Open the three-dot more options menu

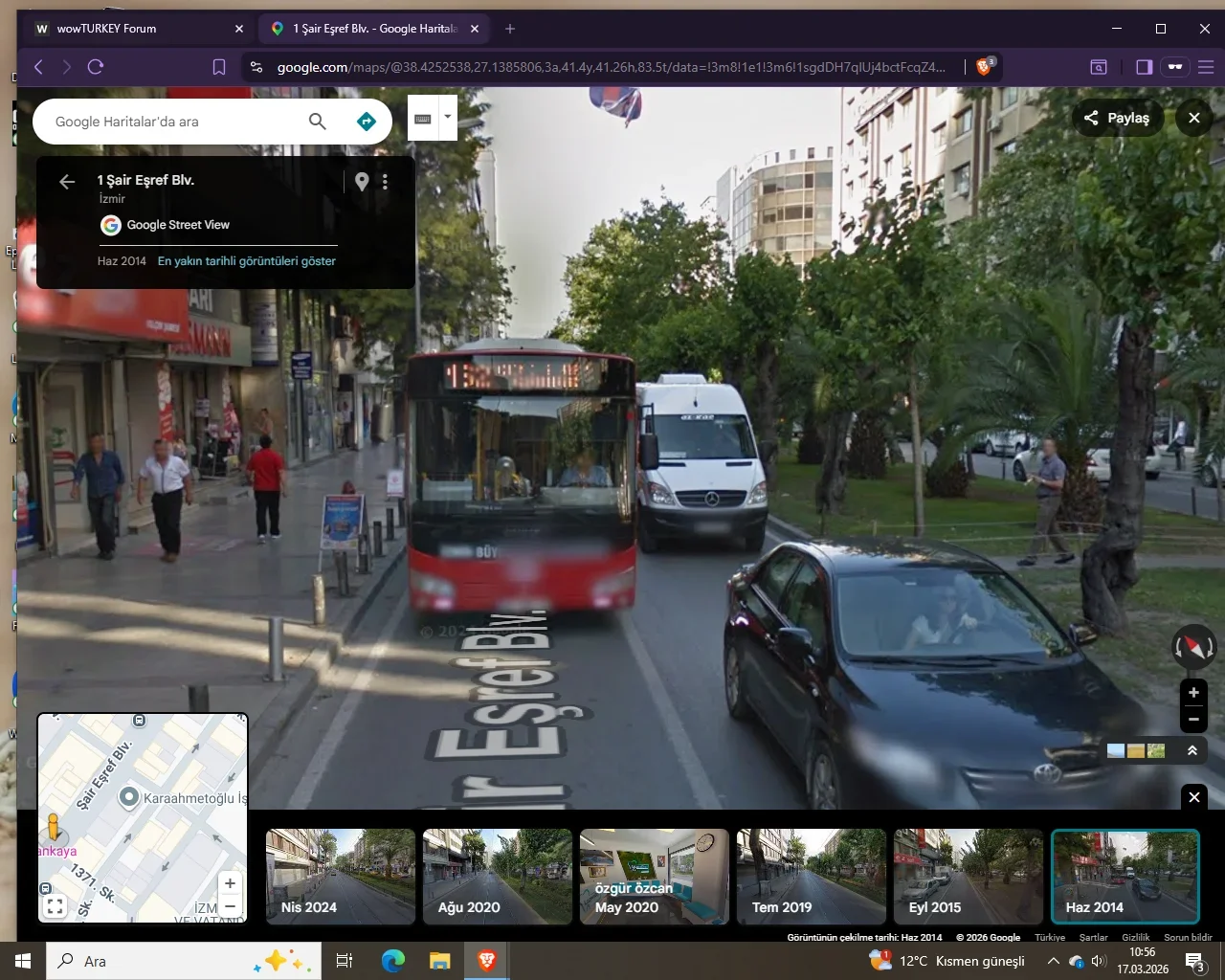tap(385, 182)
